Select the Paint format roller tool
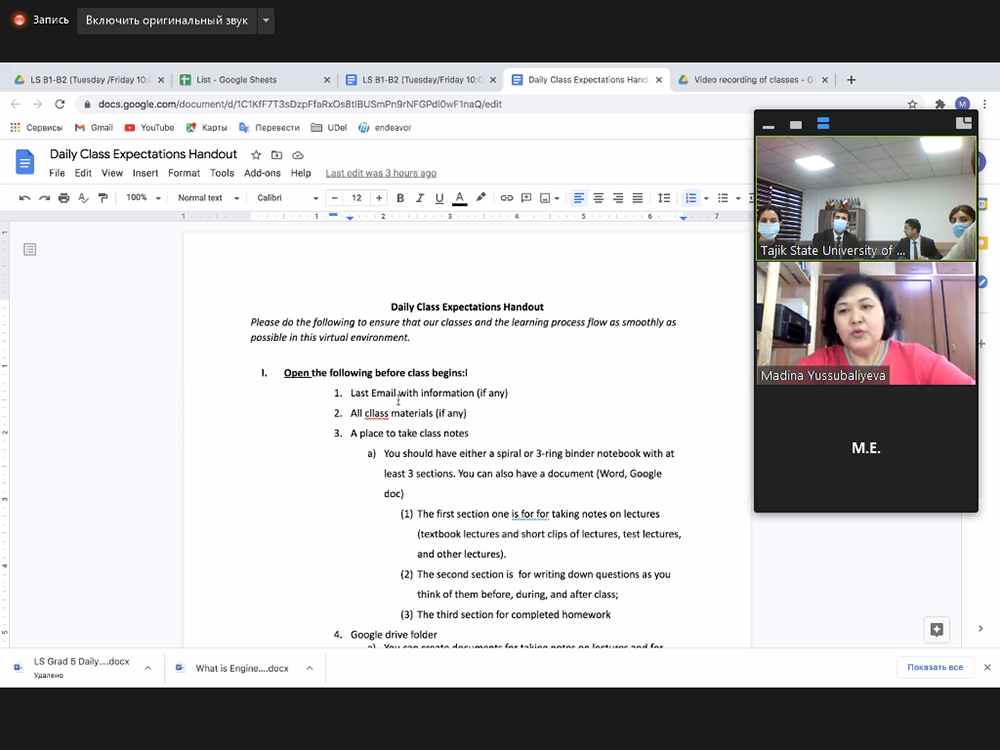The height and width of the screenshot is (750, 1000). pos(103,198)
